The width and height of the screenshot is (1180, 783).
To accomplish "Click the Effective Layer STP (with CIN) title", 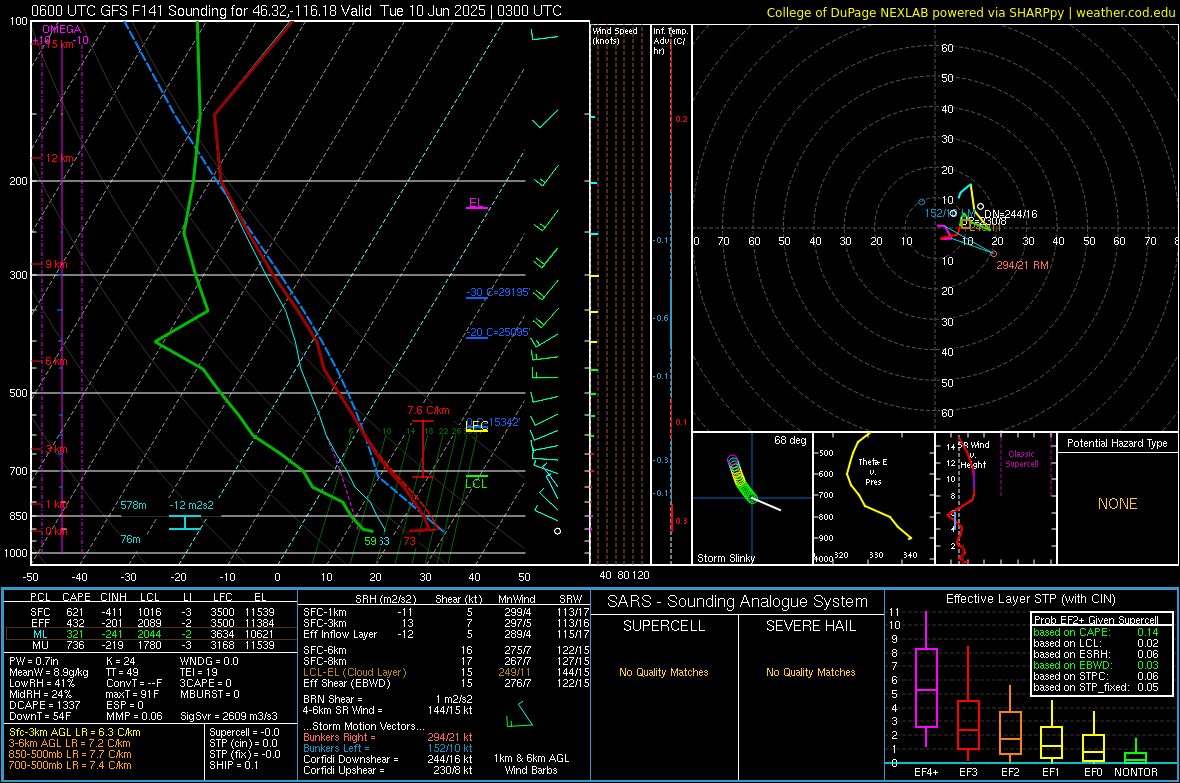I will pyautogui.click(x=1030, y=599).
